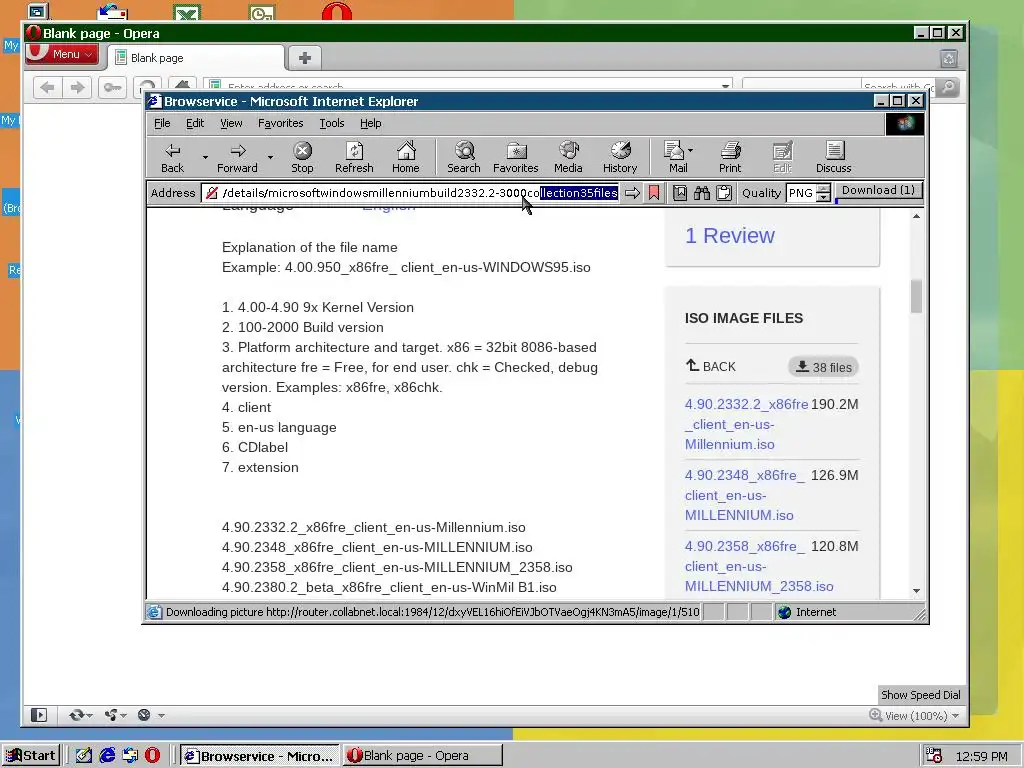Toggle Opera's panel button in status bar
Viewport: 1024px width, 768px height.
pyautogui.click(x=39, y=715)
